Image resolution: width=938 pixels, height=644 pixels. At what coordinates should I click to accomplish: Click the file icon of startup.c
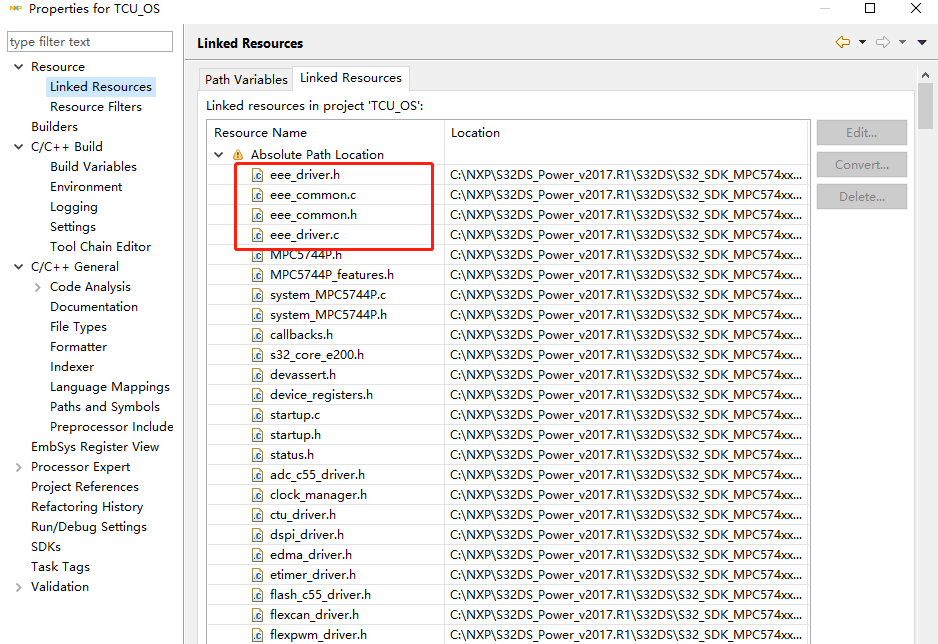(257, 415)
